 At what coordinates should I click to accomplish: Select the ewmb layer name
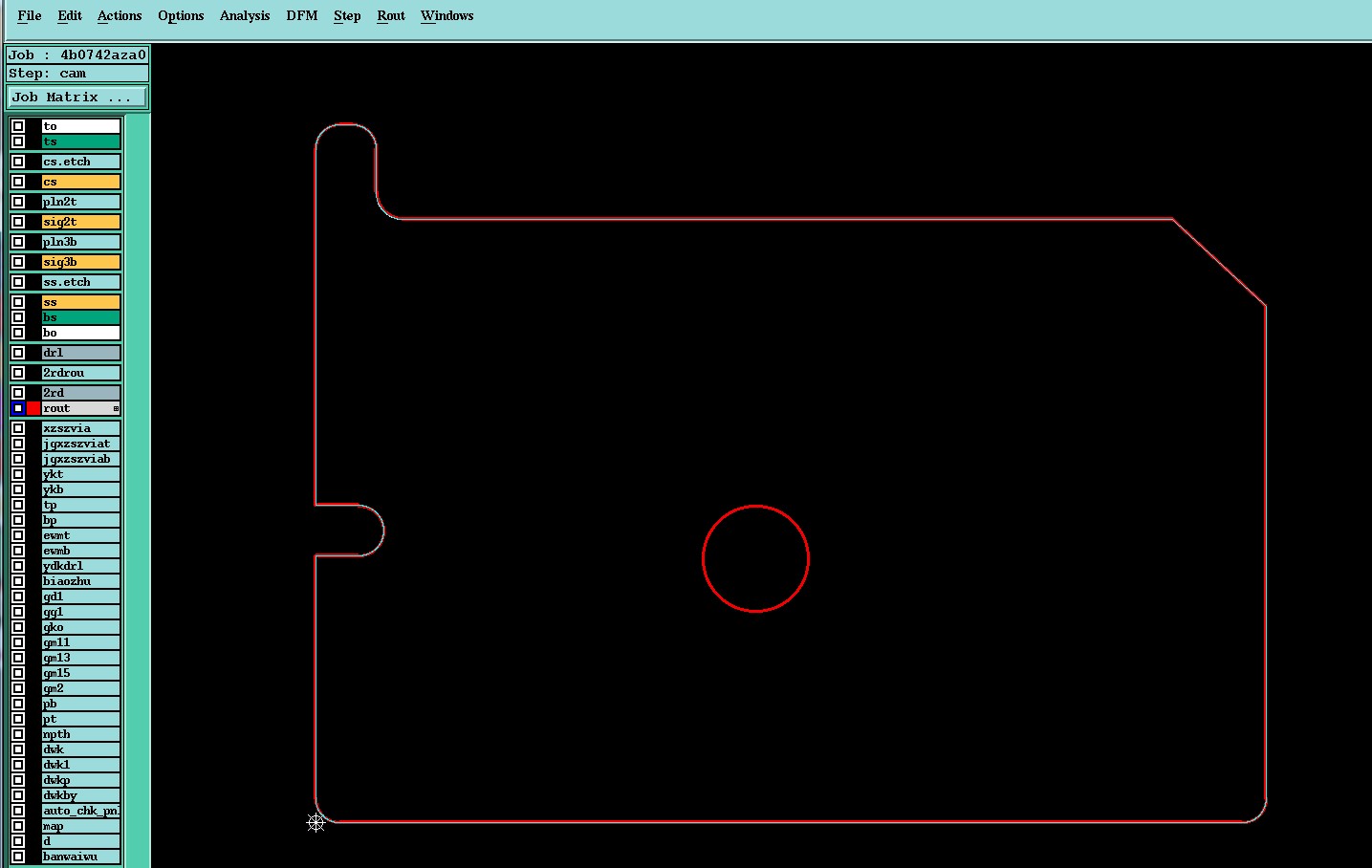click(81, 551)
